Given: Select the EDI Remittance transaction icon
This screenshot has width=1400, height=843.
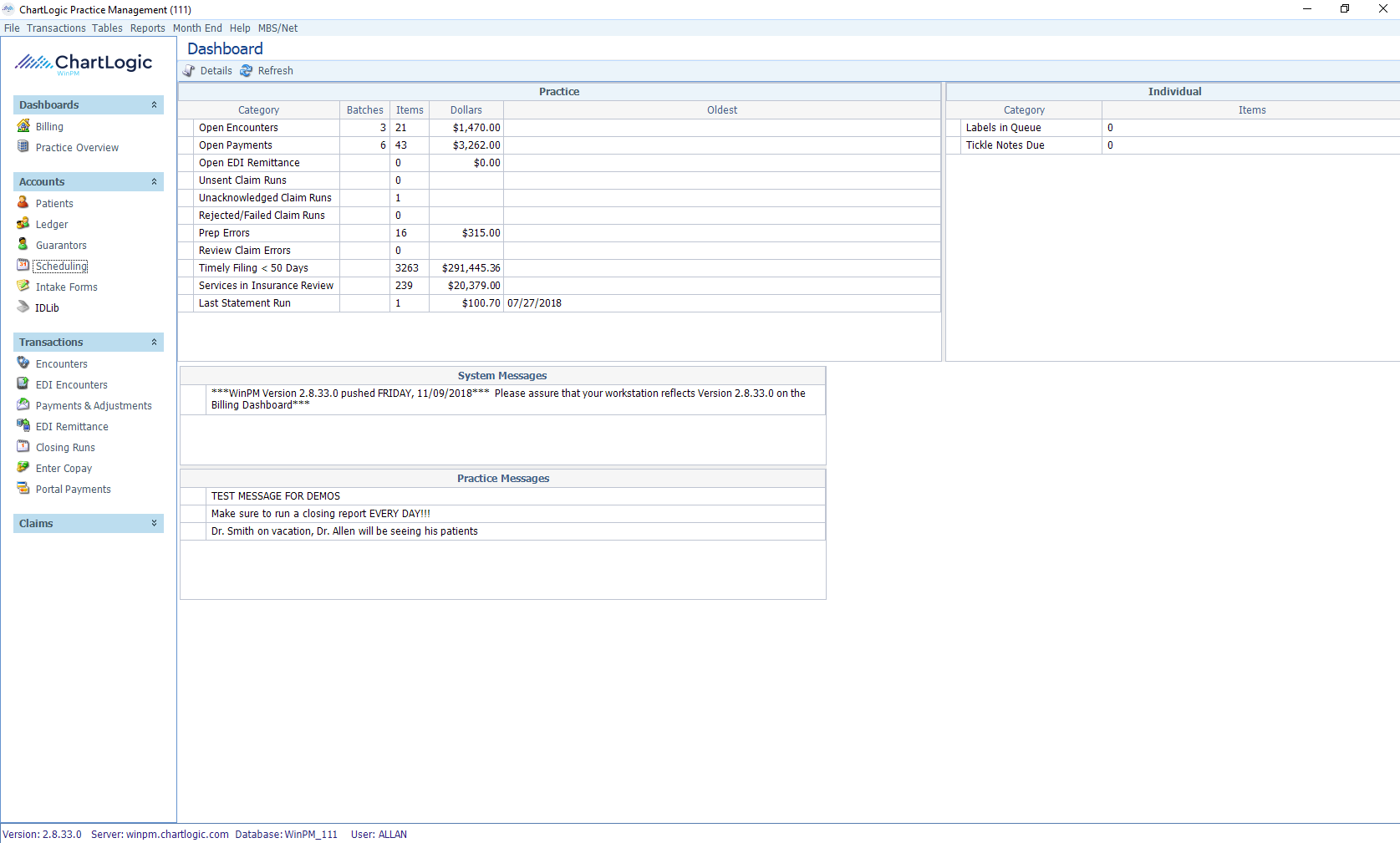Looking at the screenshot, I should point(72,426).
